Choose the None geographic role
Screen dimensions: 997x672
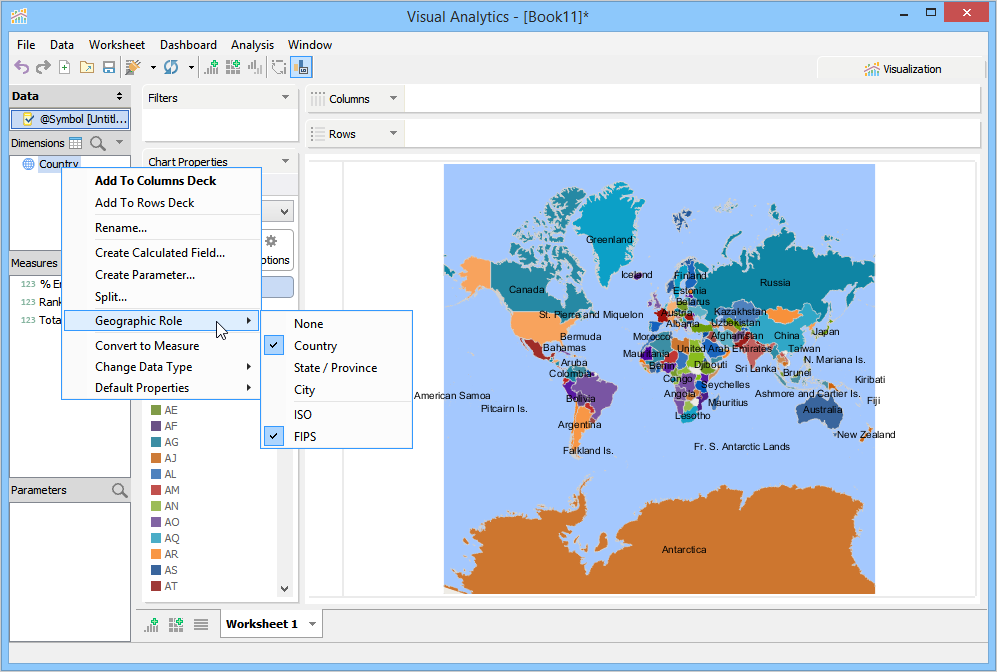coord(337,324)
